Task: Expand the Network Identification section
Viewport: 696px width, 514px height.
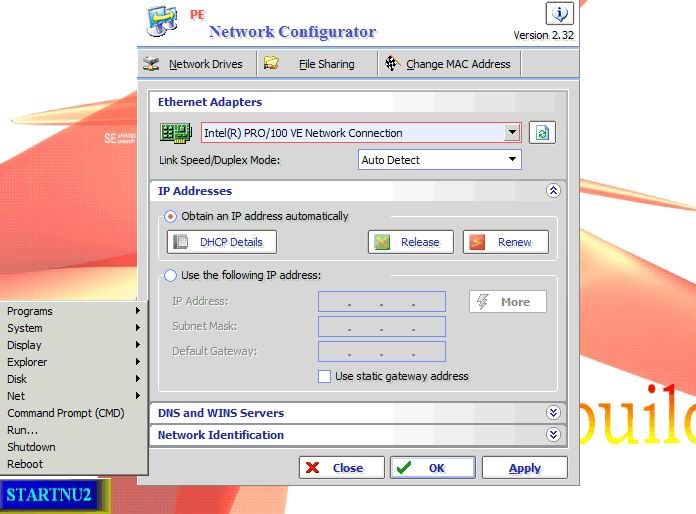Action: [553, 434]
